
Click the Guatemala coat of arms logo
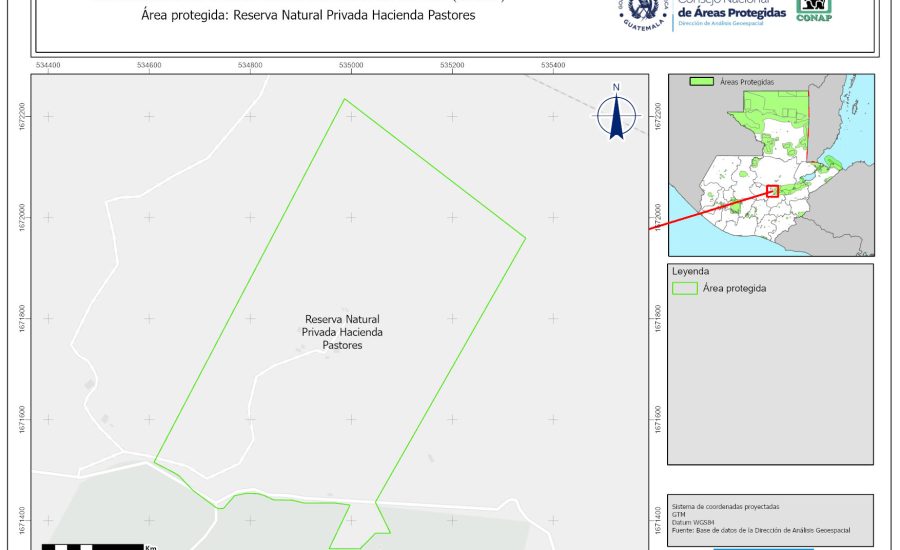point(642,12)
